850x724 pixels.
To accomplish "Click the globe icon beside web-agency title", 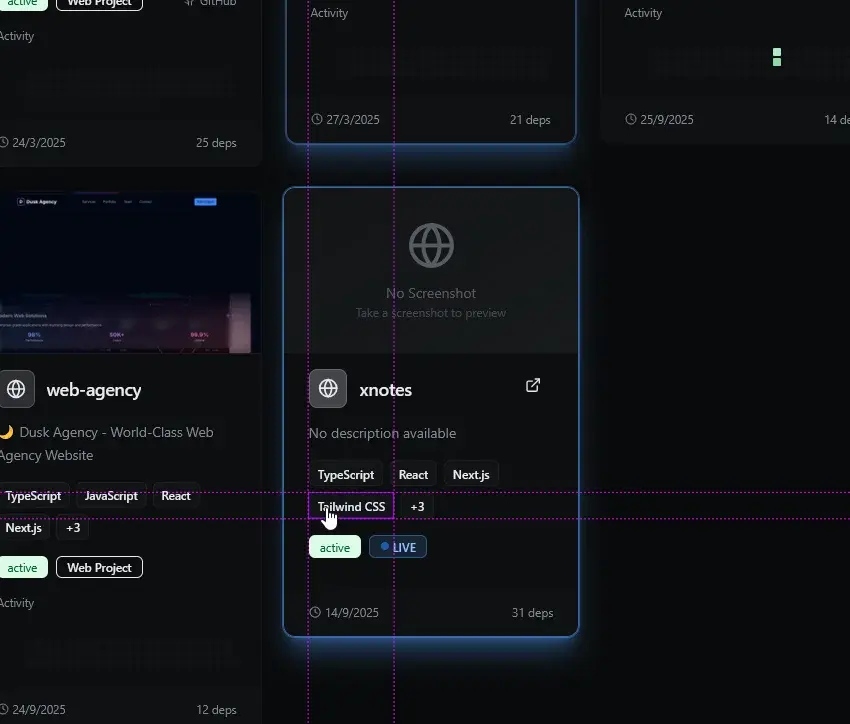I will point(16,389).
